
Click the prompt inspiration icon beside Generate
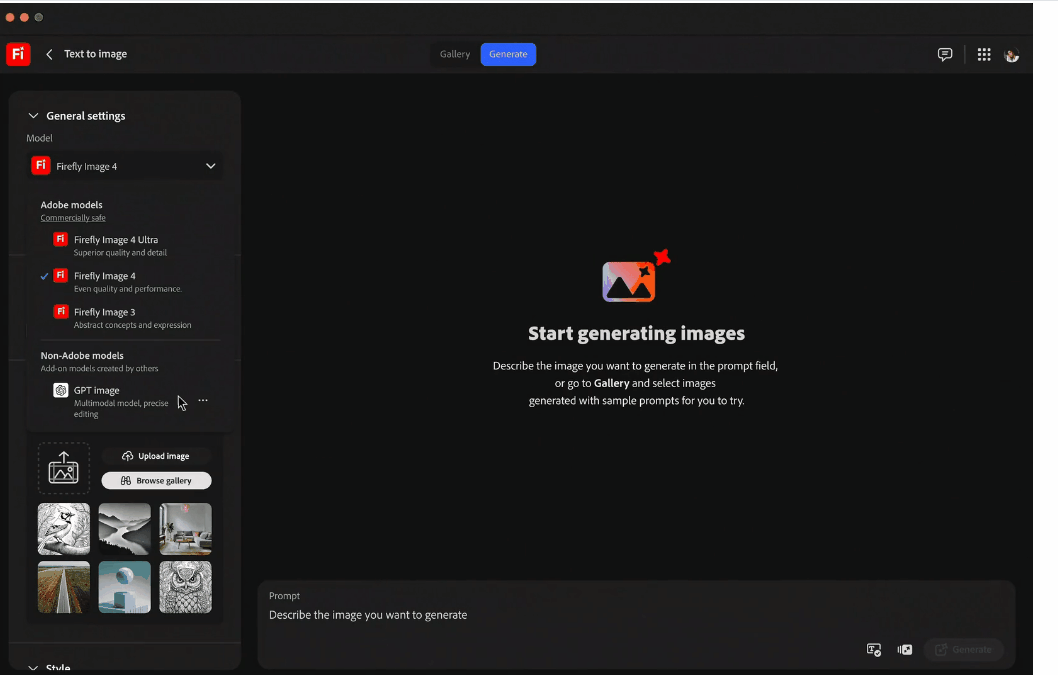pyautogui.click(x=905, y=649)
